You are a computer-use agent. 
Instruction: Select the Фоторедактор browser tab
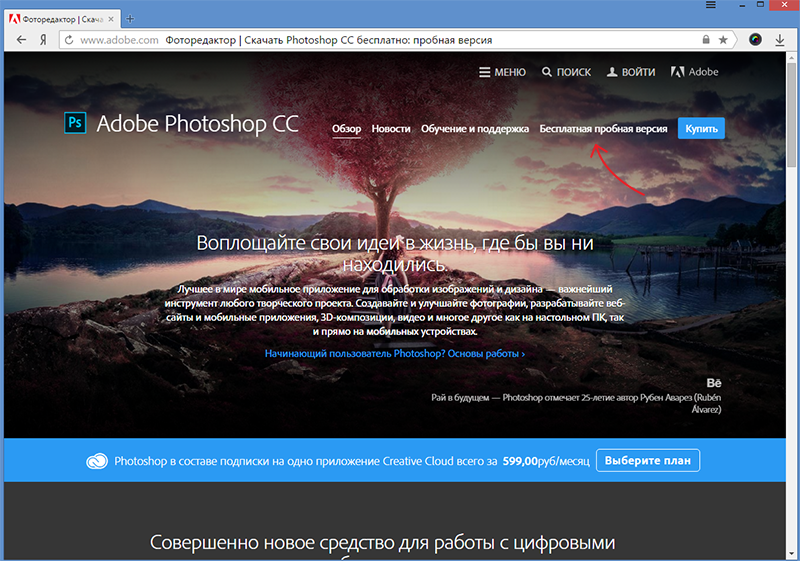point(62,19)
